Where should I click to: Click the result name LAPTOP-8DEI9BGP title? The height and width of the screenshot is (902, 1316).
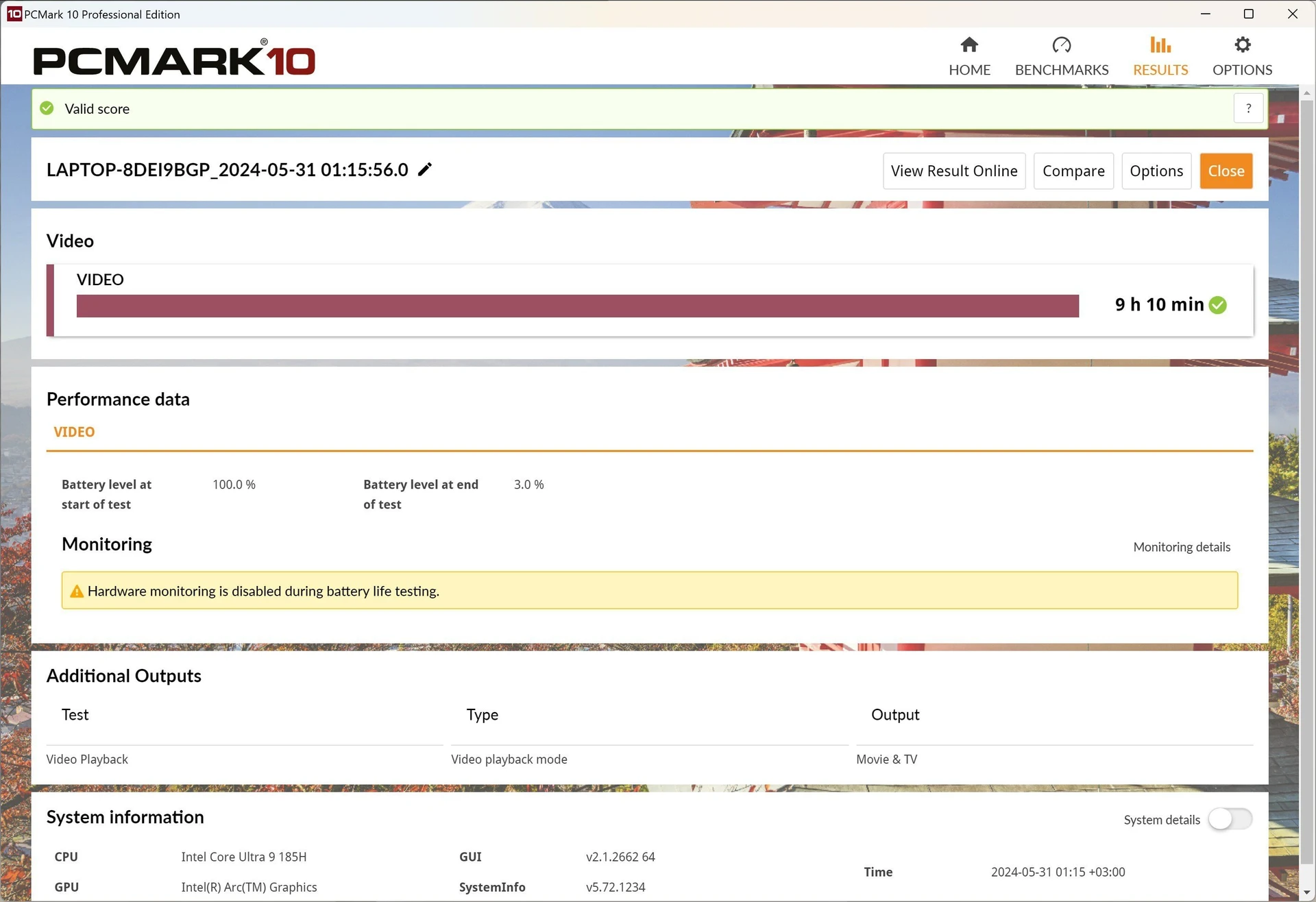pyautogui.click(x=228, y=169)
